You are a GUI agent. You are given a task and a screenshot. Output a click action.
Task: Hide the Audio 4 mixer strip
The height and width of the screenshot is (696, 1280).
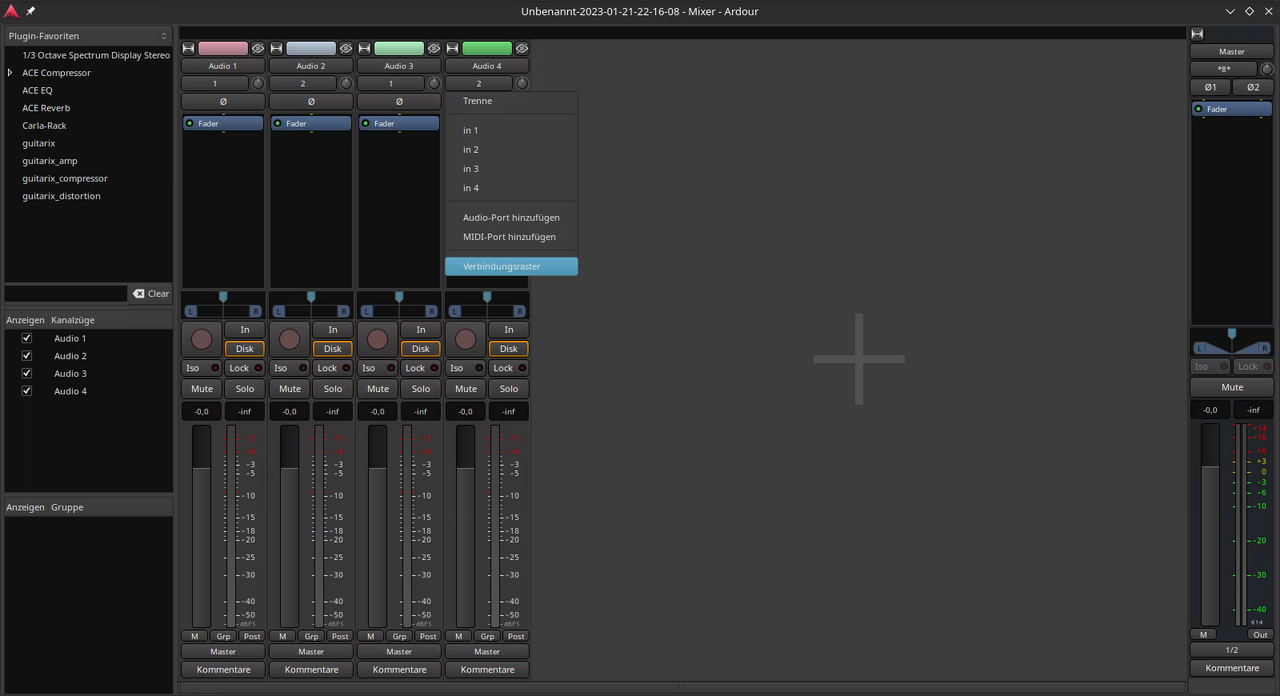pos(521,48)
